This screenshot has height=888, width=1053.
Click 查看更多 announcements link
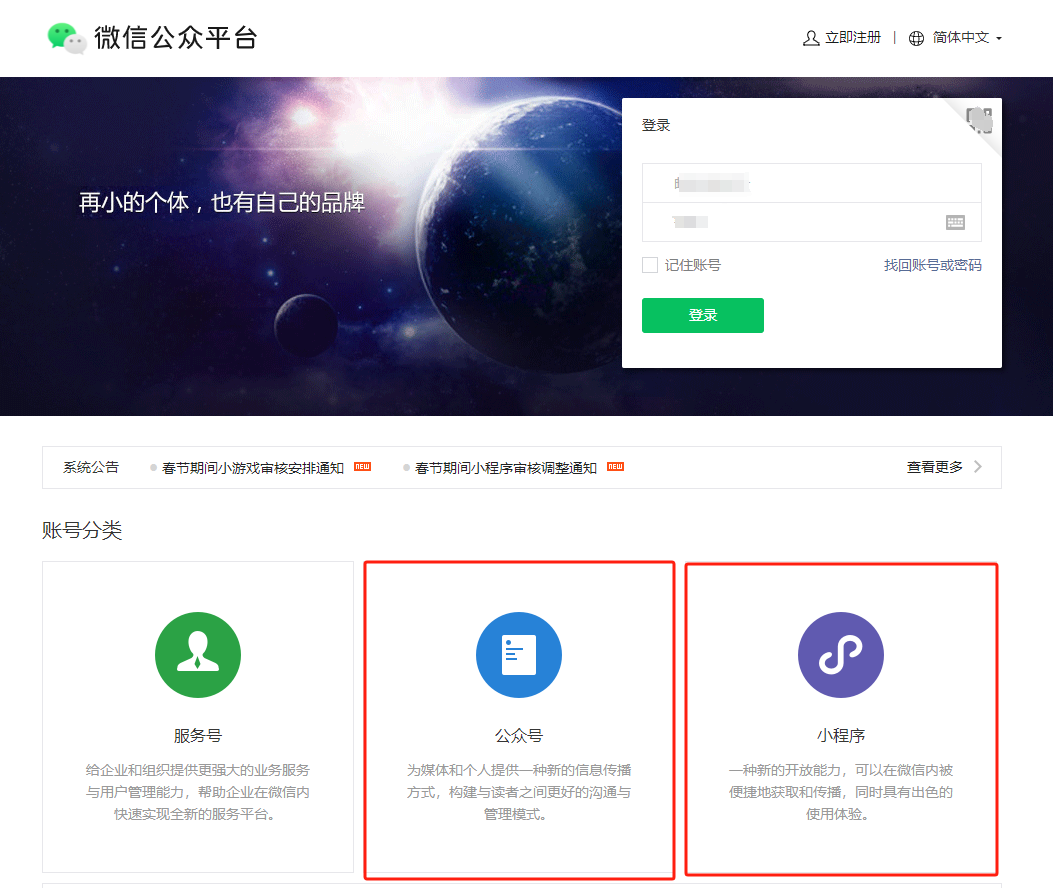click(x=935, y=467)
